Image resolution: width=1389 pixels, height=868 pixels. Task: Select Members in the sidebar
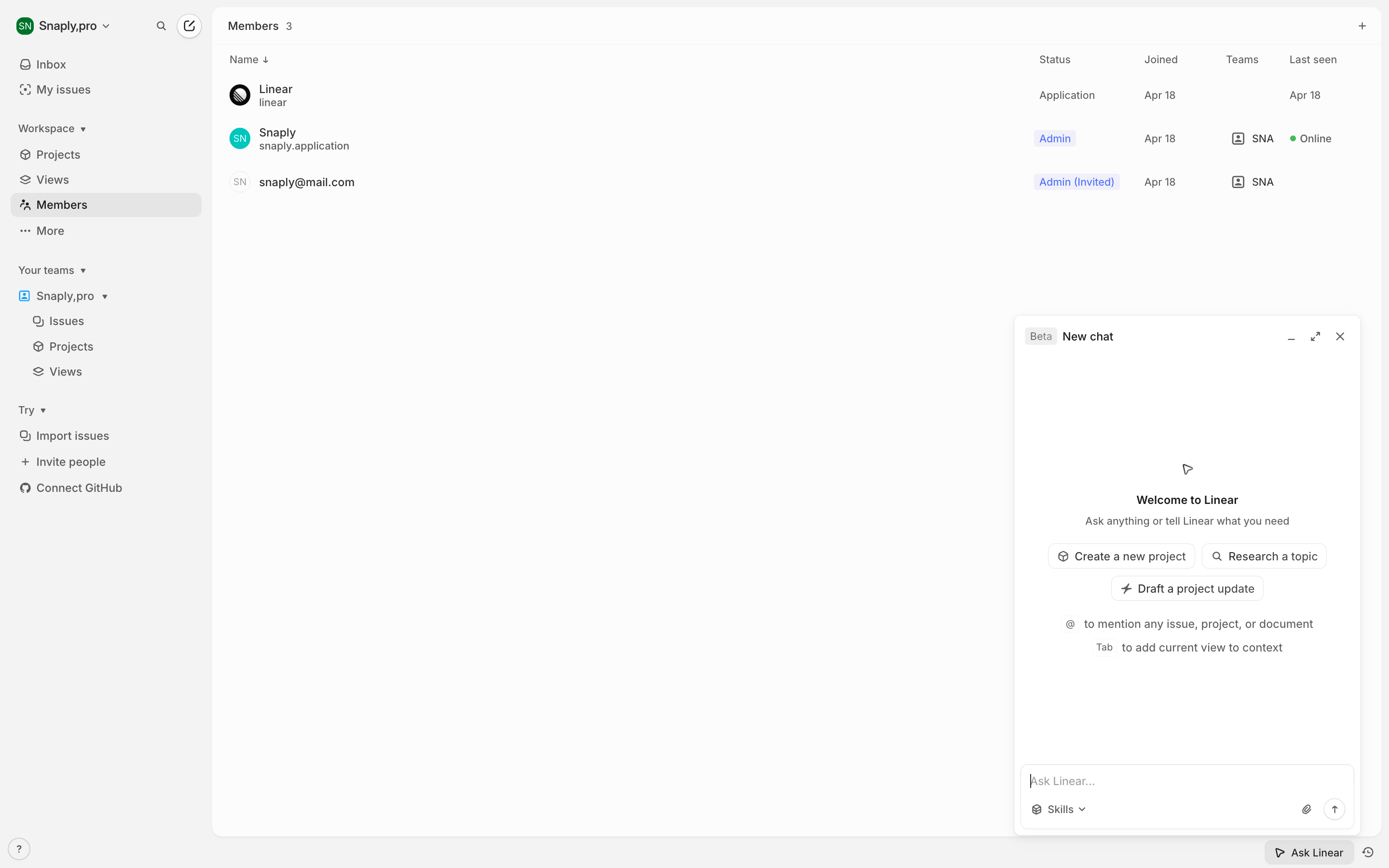click(x=106, y=205)
